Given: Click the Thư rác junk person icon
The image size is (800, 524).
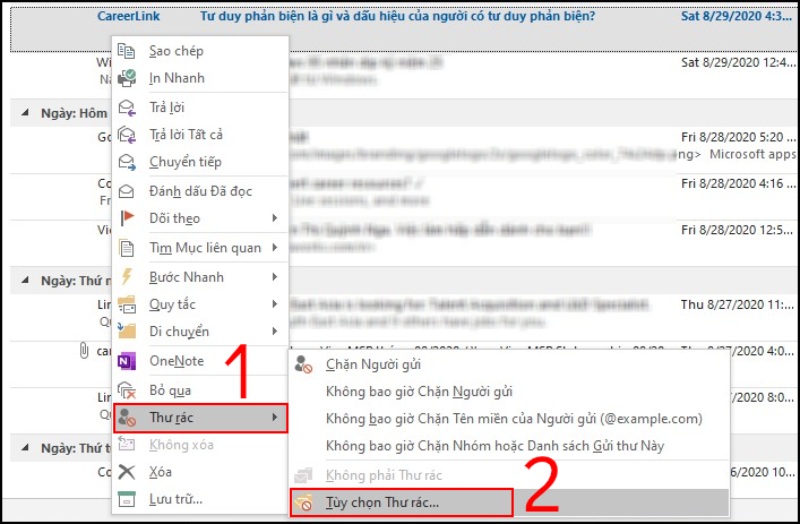Looking at the screenshot, I should coord(127,418).
